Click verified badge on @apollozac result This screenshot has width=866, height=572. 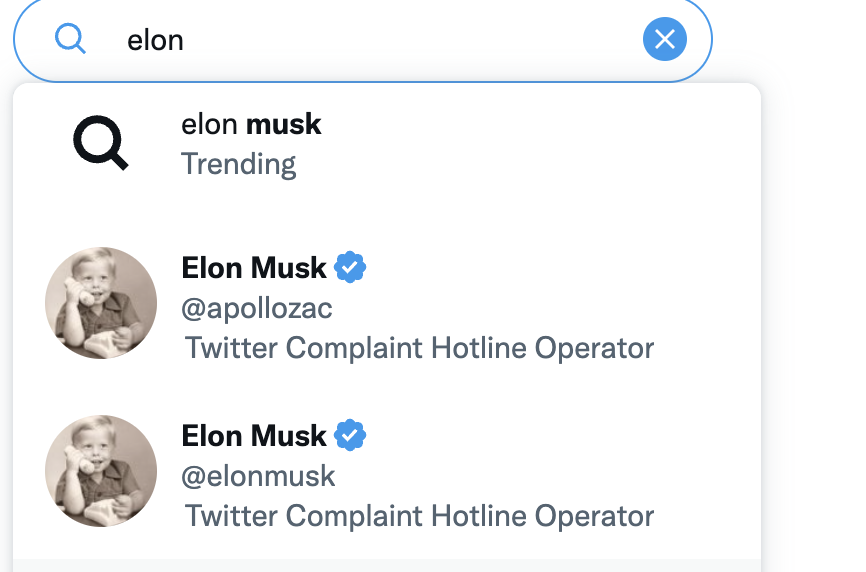tap(350, 268)
